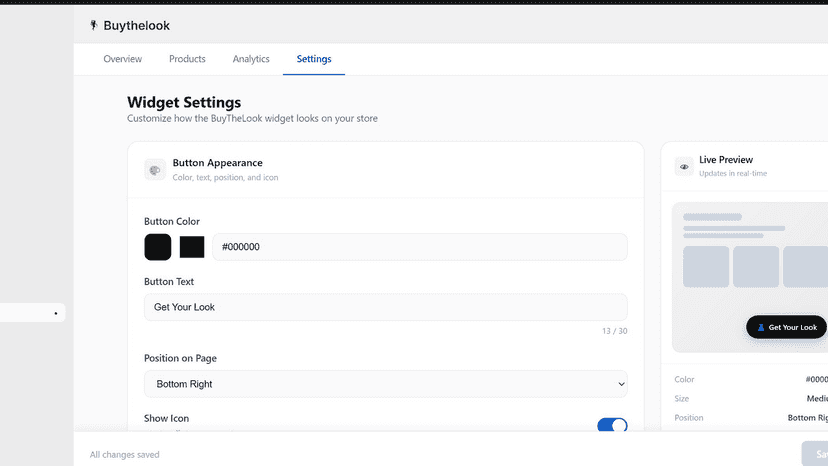Click the 13 / 30 character counter
828x466 pixels.
pos(614,331)
